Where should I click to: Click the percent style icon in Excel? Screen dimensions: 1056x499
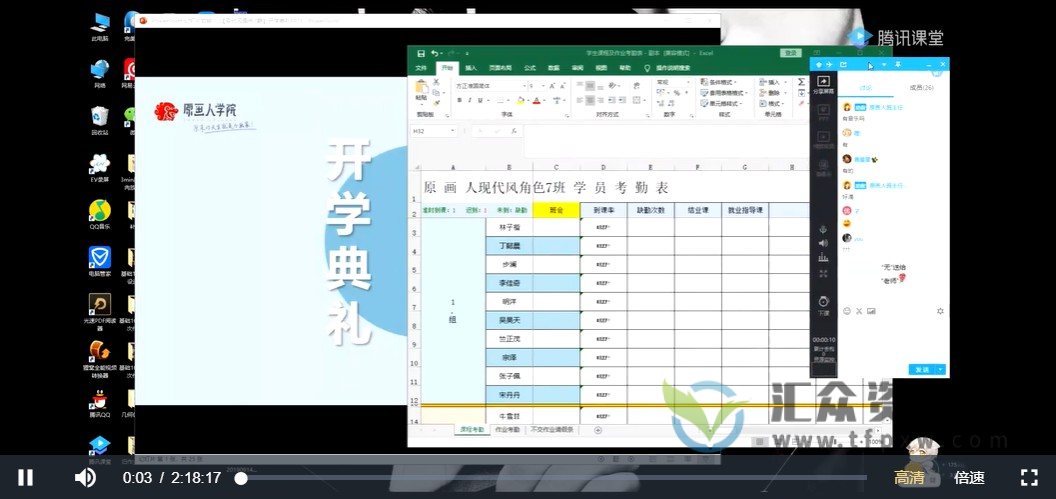[677, 93]
